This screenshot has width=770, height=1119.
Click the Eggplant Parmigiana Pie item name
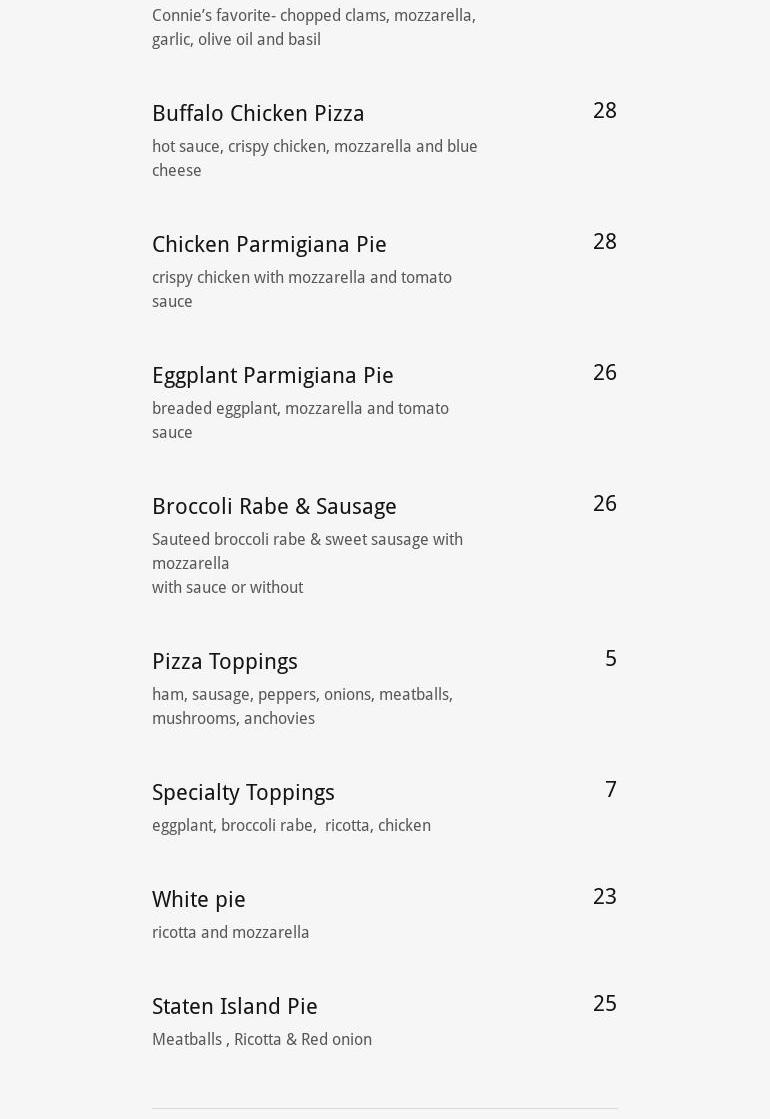click(x=273, y=375)
